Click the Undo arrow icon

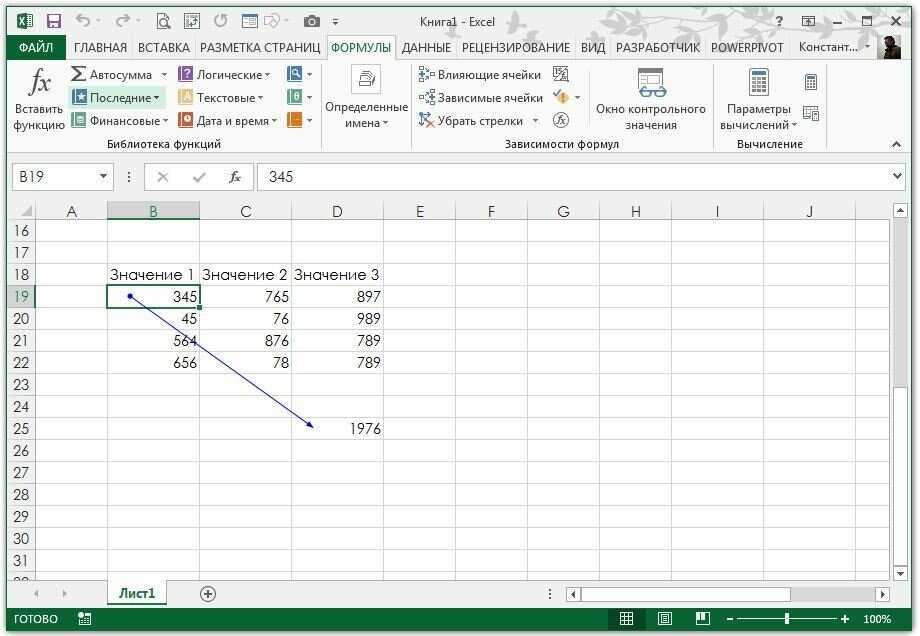pos(83,21)
